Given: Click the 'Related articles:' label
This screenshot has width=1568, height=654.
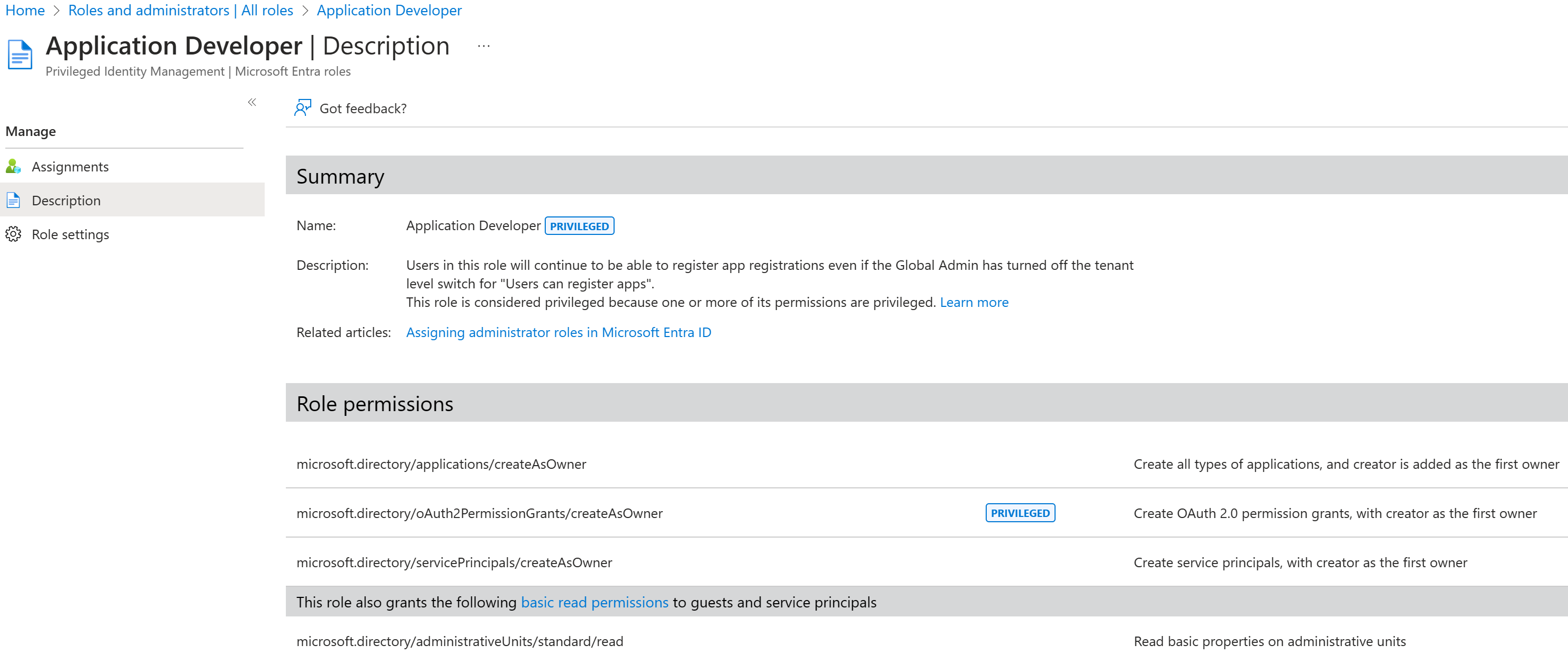Looking at the screenshot, I should point(344,332).
